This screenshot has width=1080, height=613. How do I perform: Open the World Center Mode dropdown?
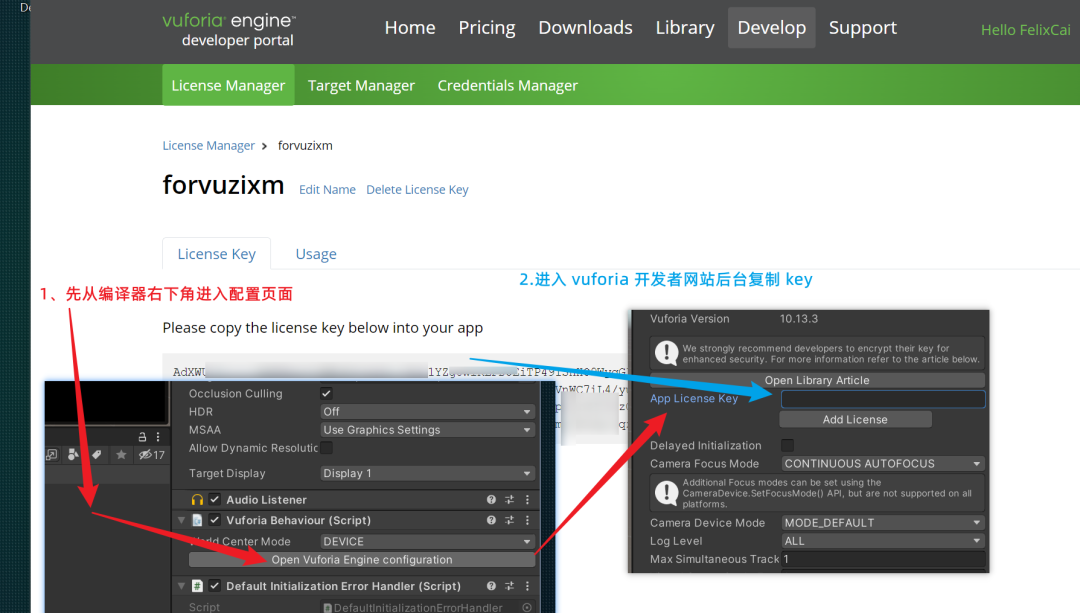pos(427,541)
